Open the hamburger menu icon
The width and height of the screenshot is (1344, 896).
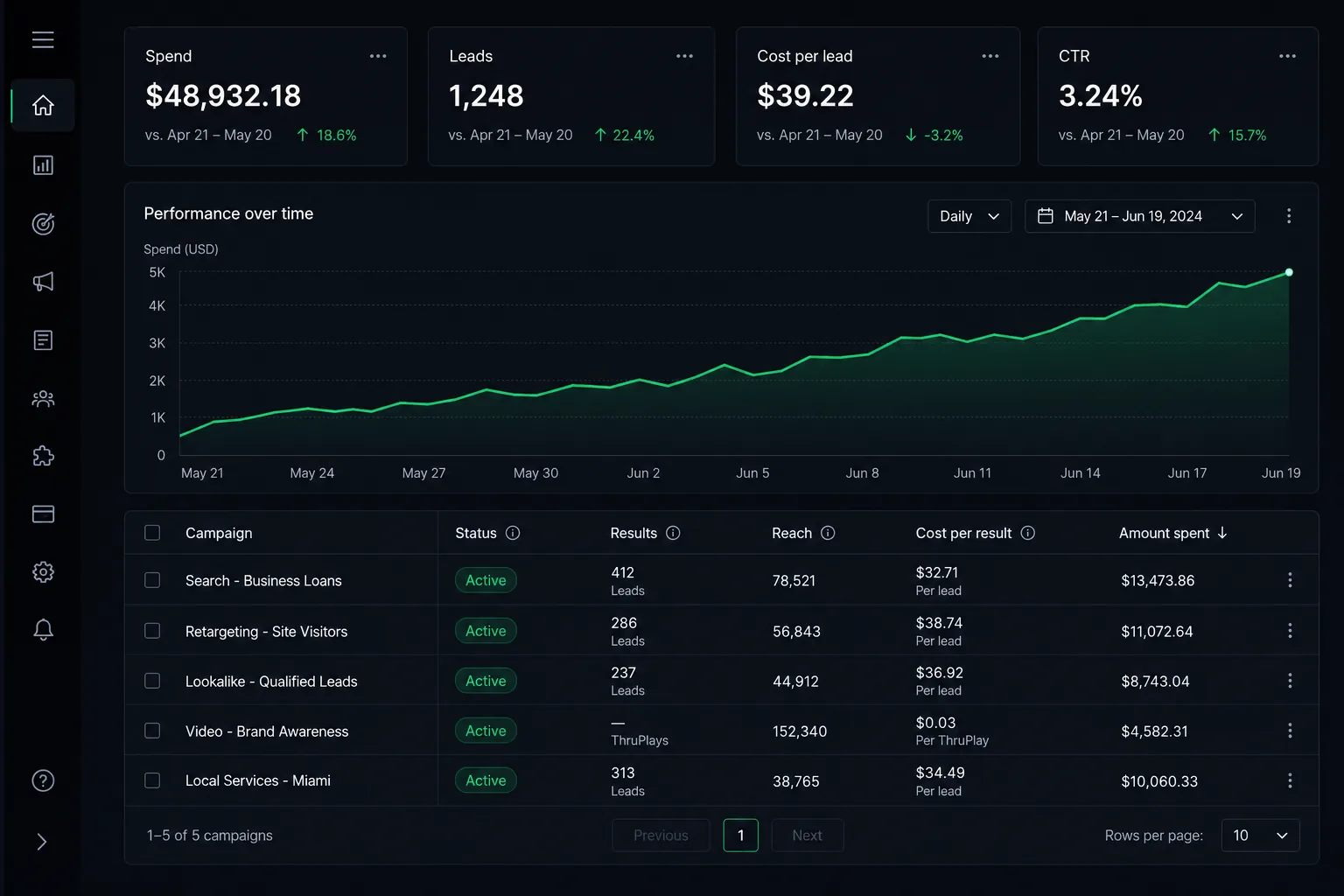43,40
